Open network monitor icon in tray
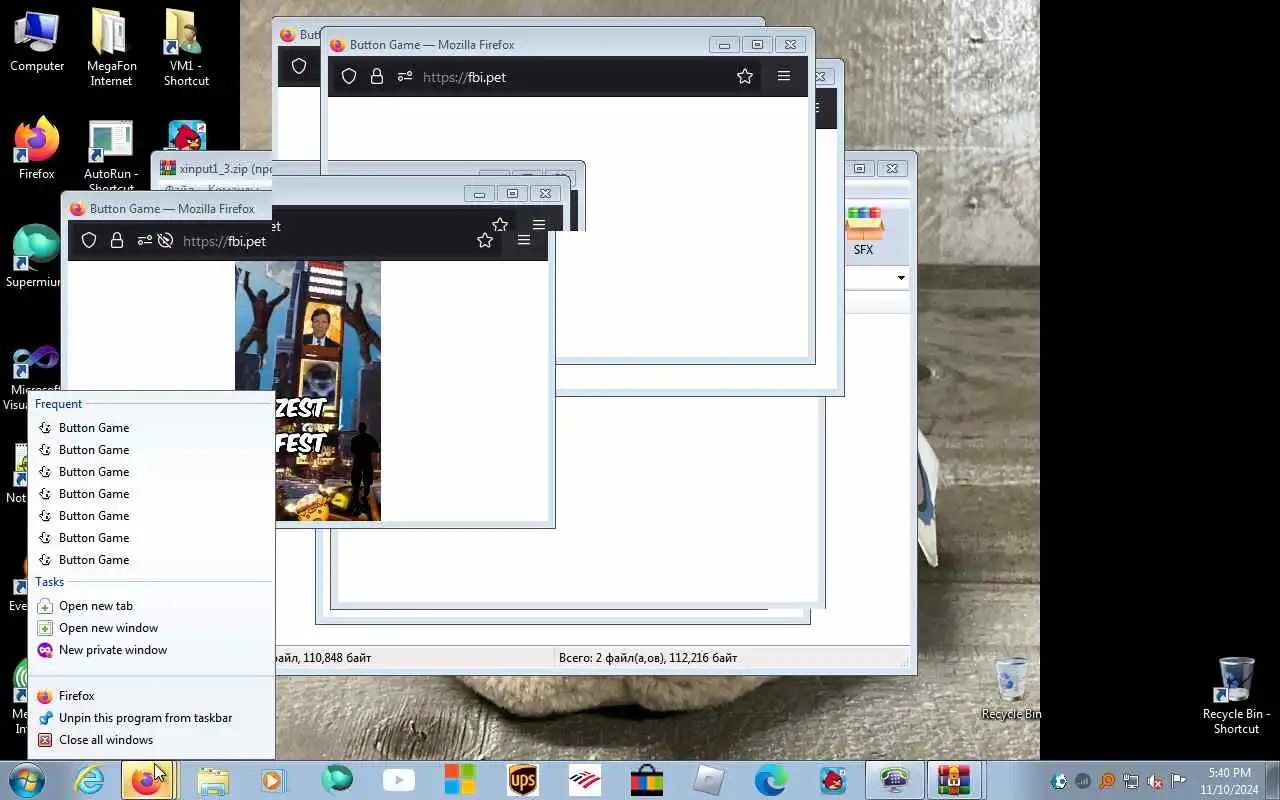The width and height of the screenshot is (1280, 800). coord(1131,781)
